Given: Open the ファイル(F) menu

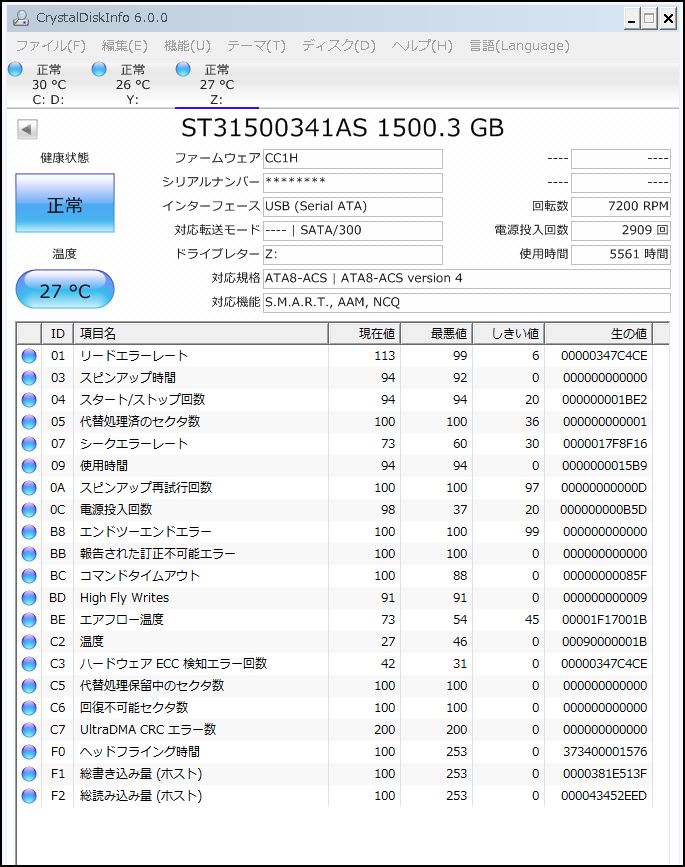Looking at the screenshot, I should tap(51, 46).
